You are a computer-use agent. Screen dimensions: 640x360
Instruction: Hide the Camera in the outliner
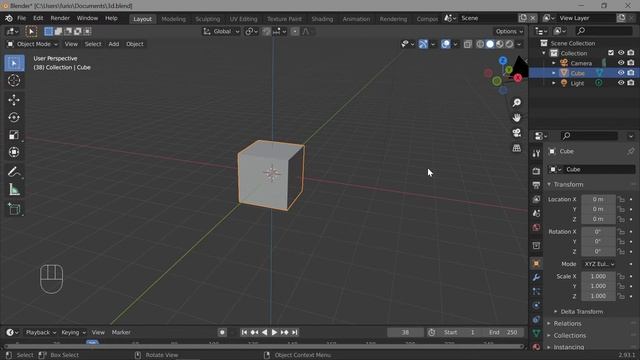click(621, 63)
